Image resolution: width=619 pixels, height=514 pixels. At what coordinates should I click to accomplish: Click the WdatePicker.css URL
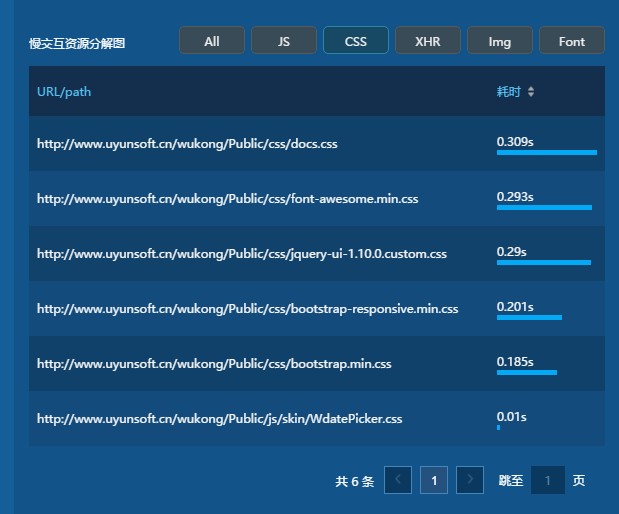tap(219, 418)
